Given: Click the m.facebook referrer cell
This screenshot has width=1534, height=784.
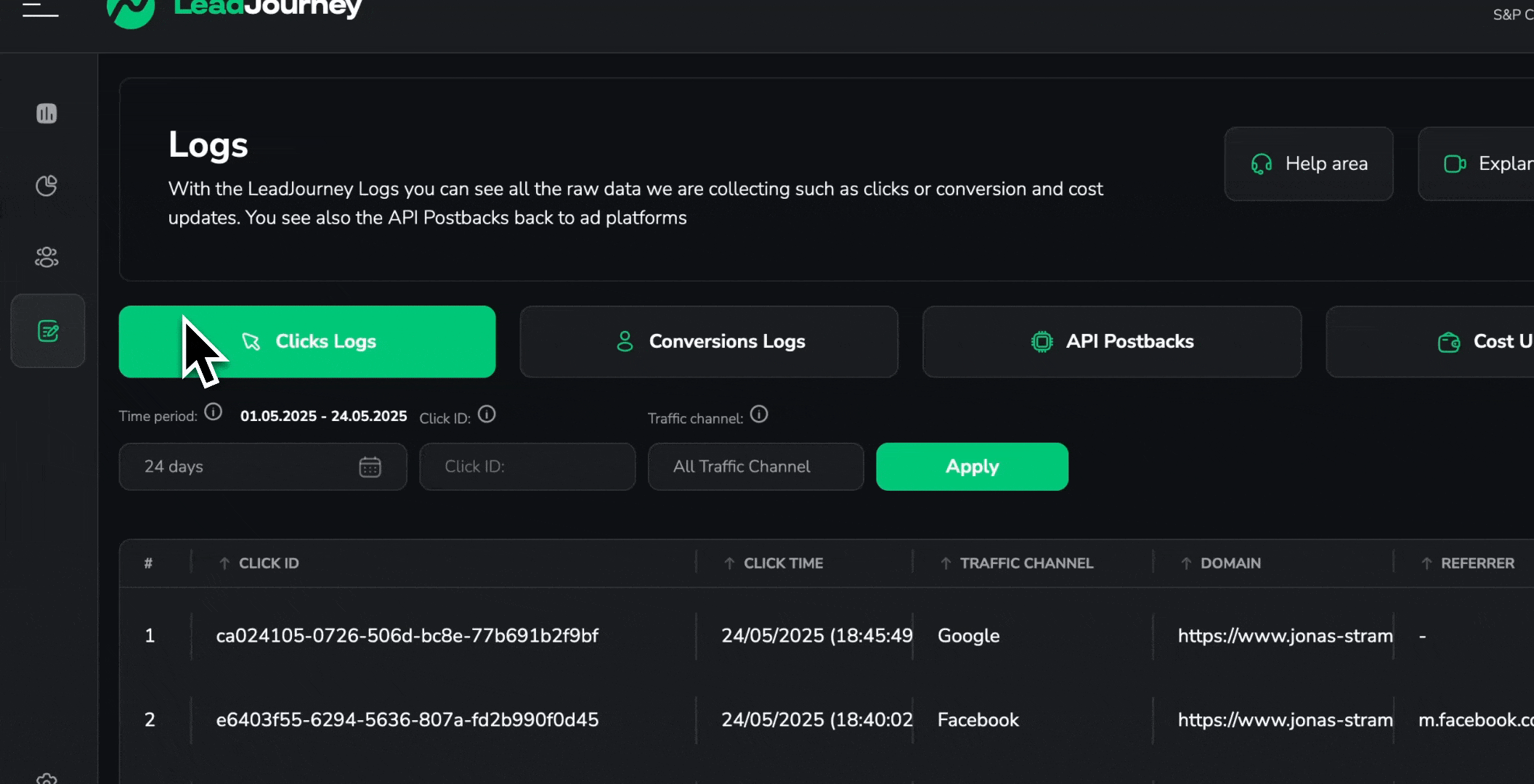Looking at the screenshot, I should pyautogui.click(x=1476, y=720).
